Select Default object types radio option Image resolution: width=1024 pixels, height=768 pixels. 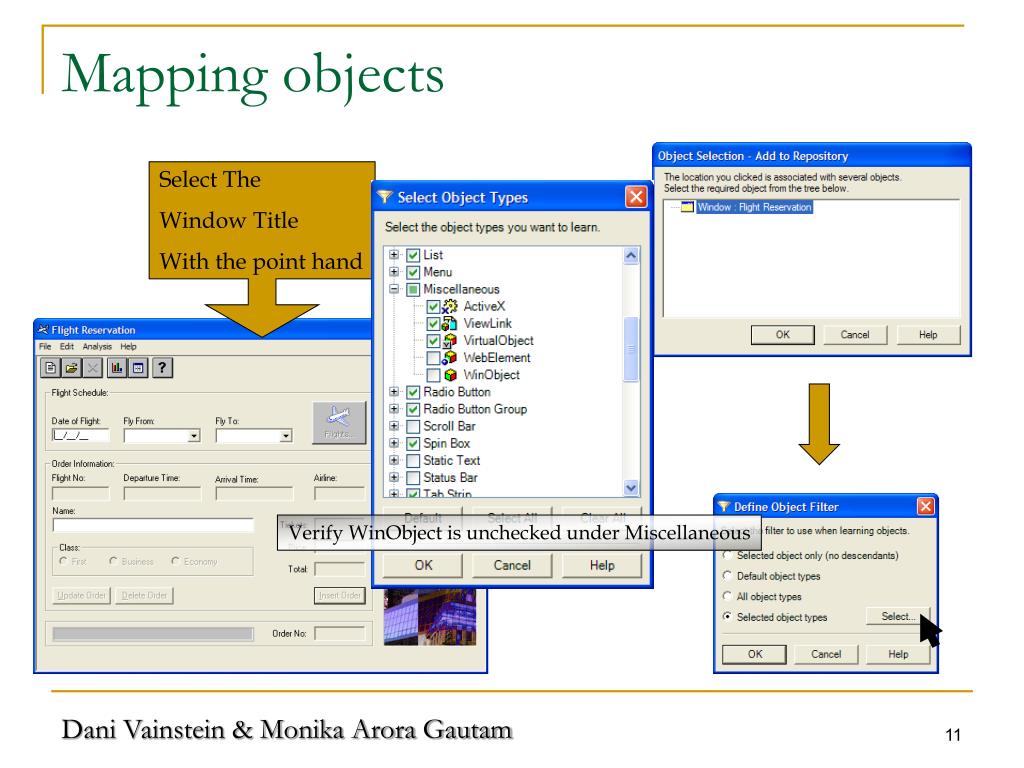(x=727, y=575)
